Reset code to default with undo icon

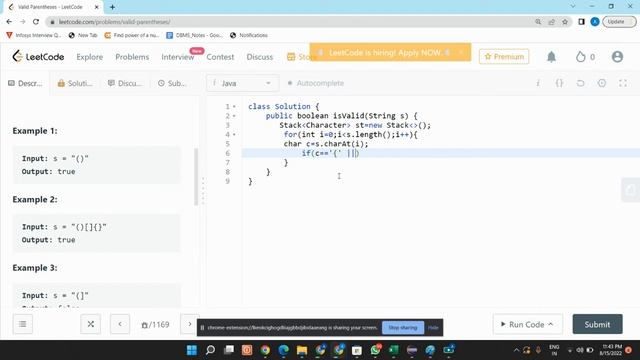[x=580, y=83]
